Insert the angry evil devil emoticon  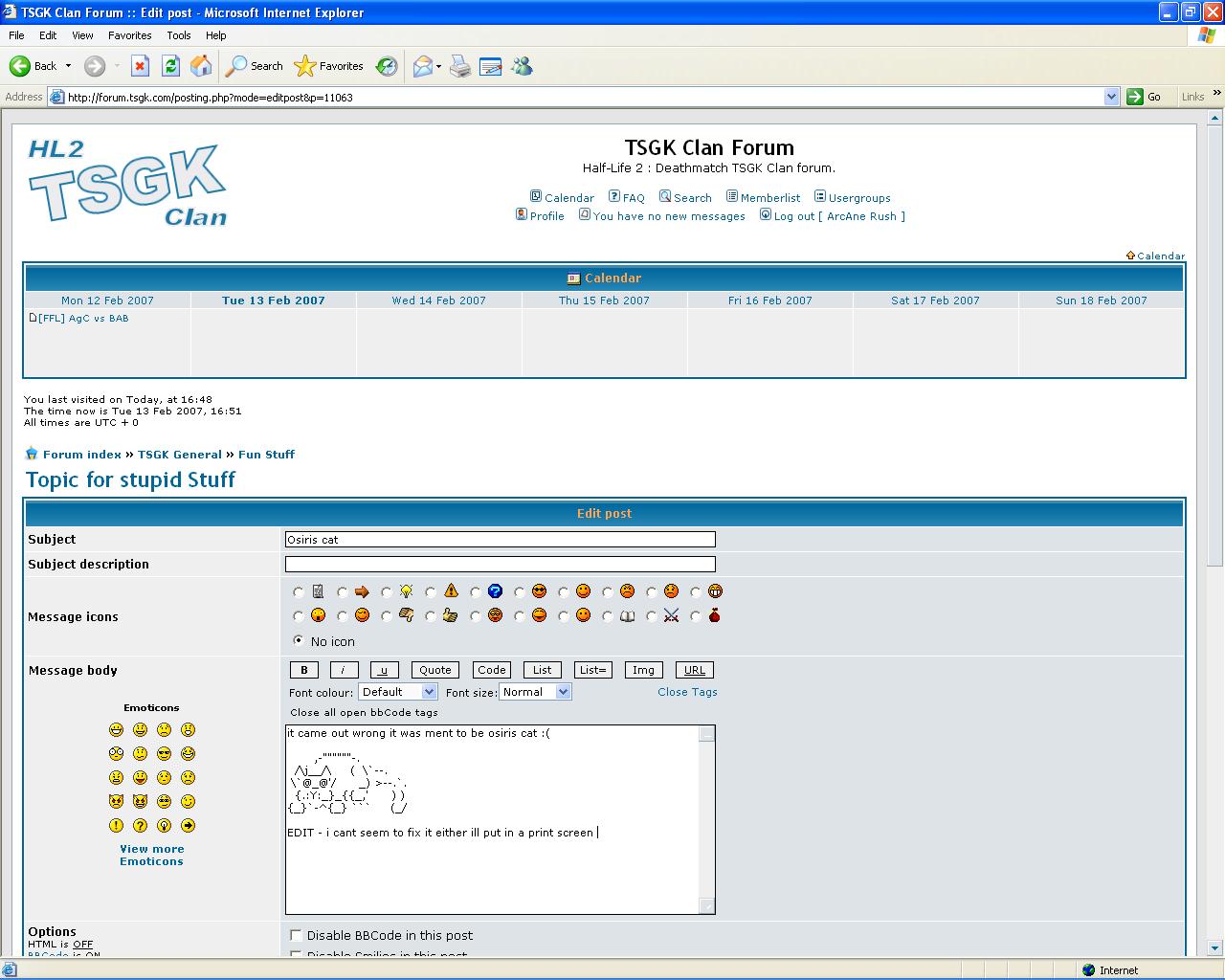point(116,801)
